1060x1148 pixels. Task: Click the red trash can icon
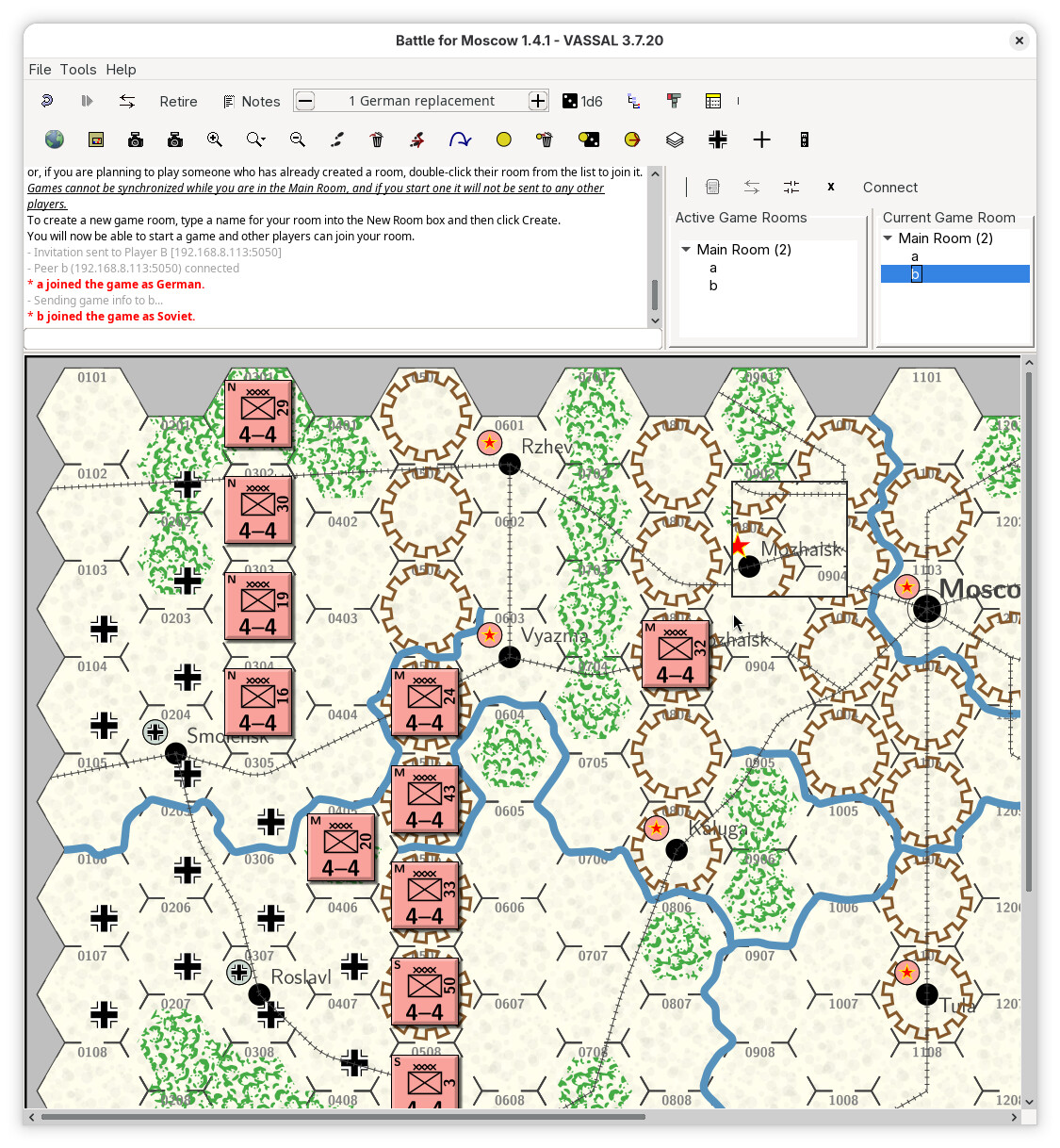pyautogui.click(x=377, y=139)
